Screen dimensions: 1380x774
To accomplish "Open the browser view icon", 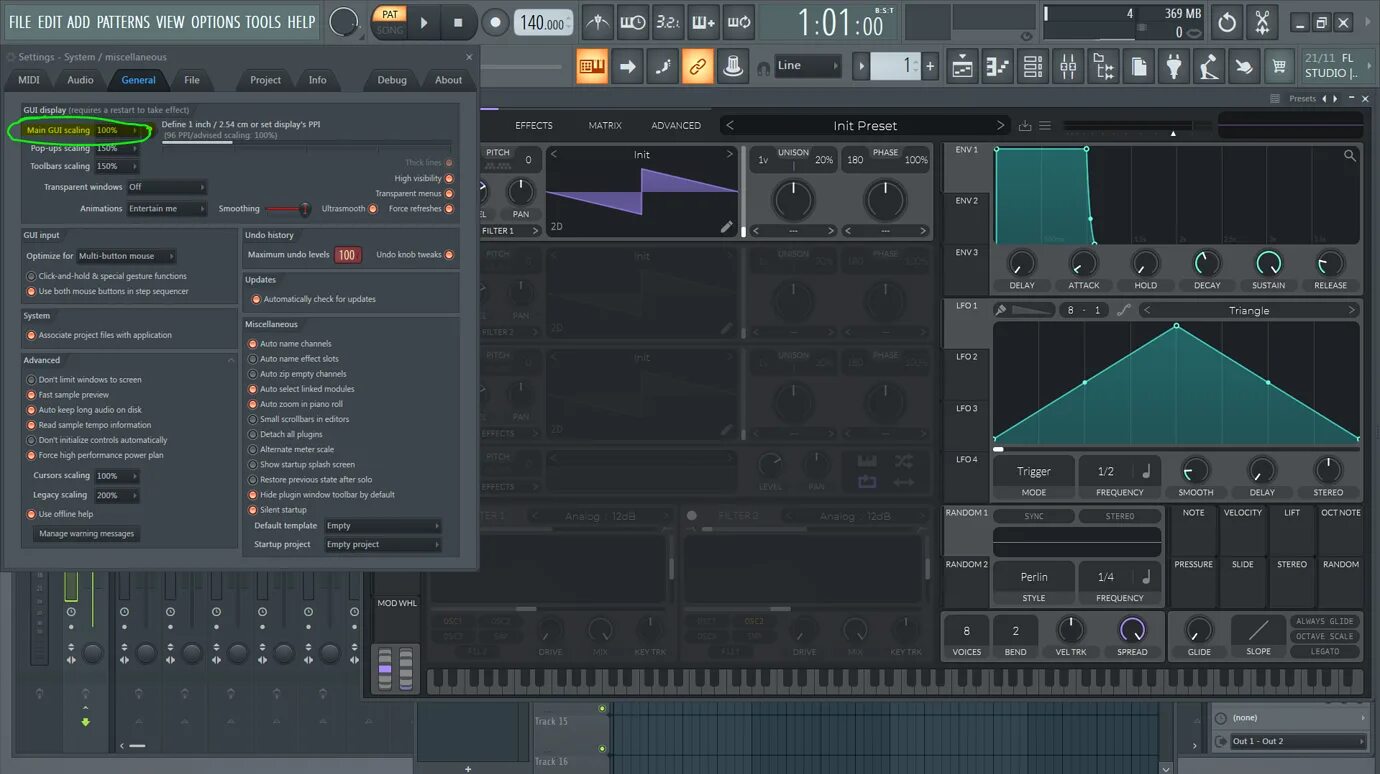I will [x=1104, y=66].
